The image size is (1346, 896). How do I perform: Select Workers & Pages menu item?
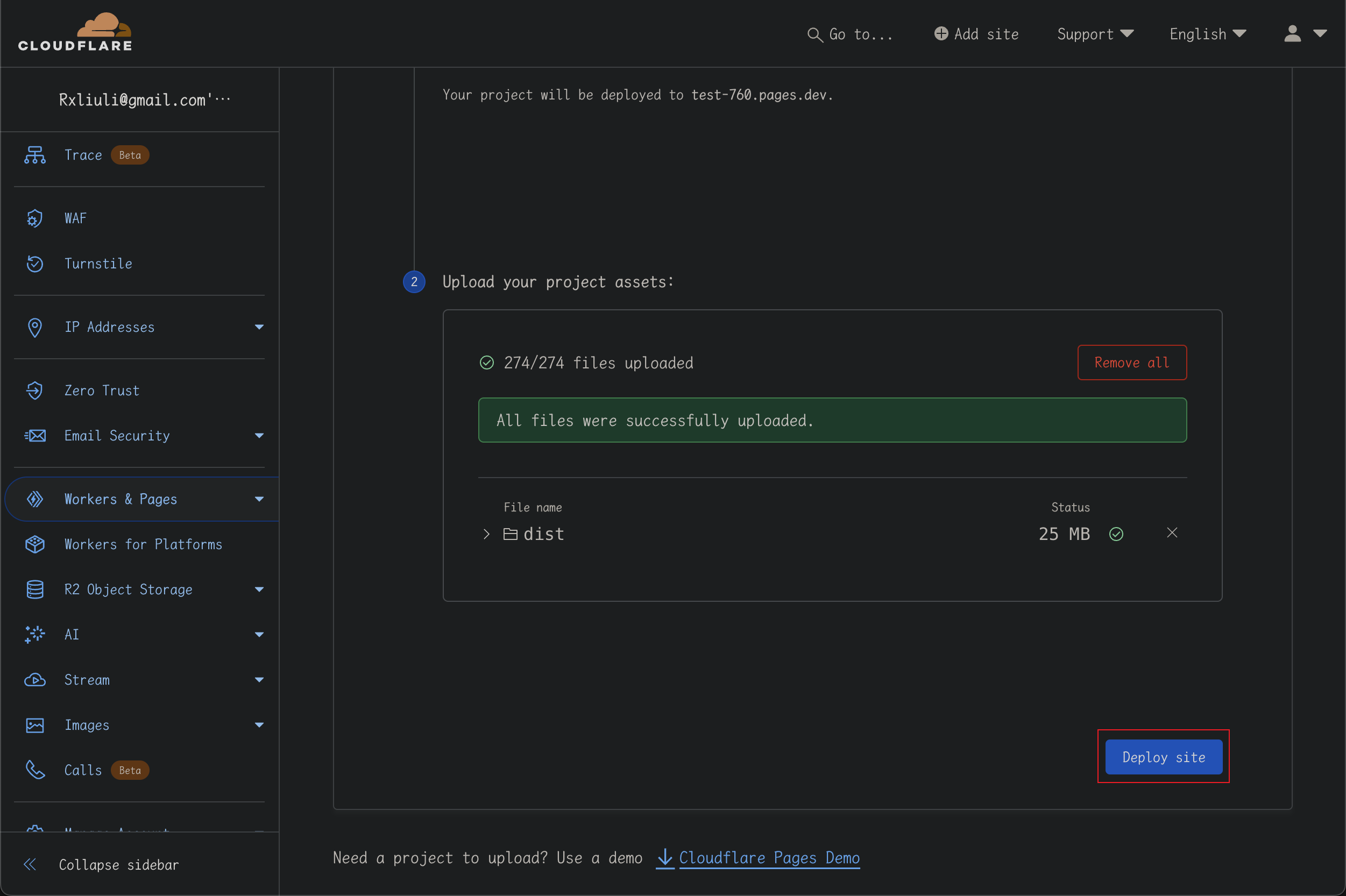point(120,499)
